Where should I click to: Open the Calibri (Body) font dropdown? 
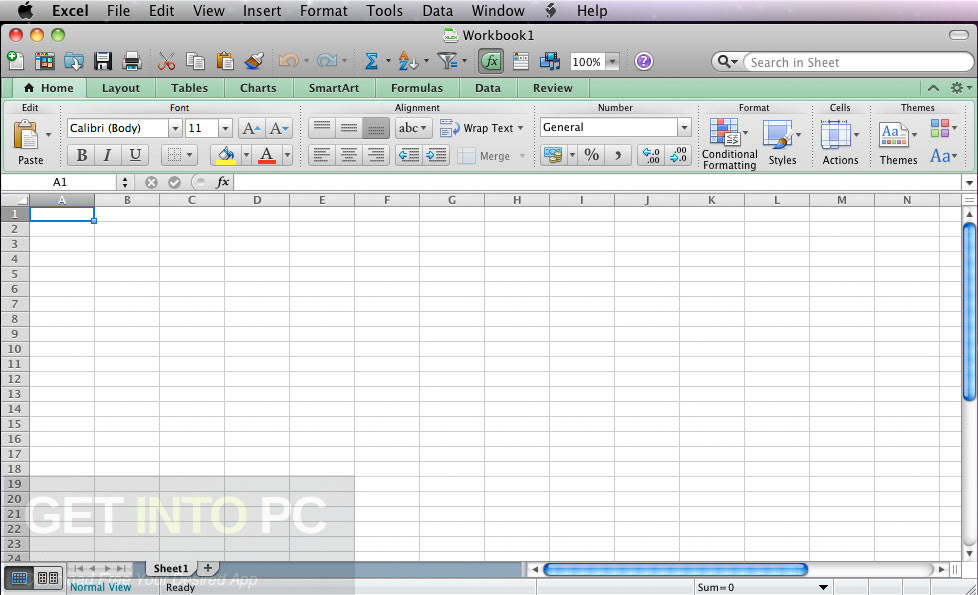pyautogui.click(x=175, y=128)
